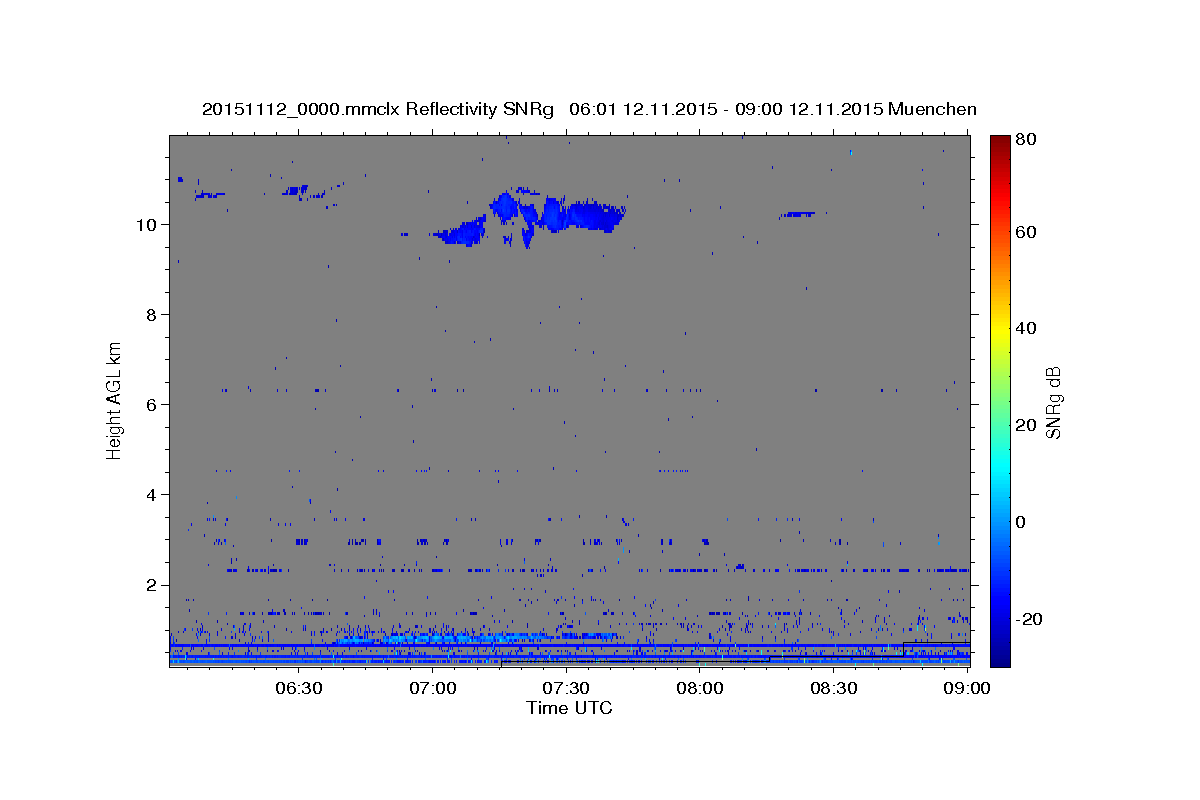Click the height tick label 2
The height and width of the screenshot is (800, 1200).
pos(153,584)
